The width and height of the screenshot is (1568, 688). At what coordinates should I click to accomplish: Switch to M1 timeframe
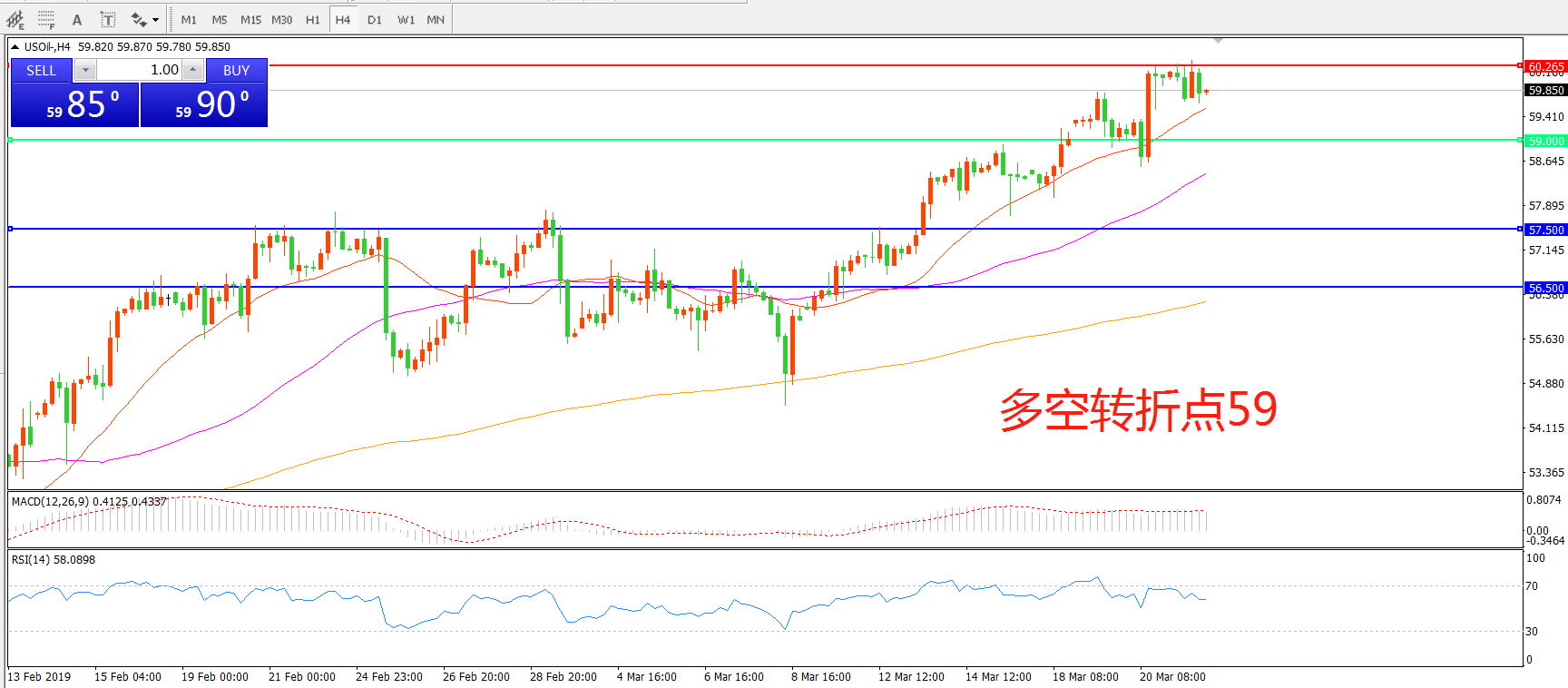[189, 19]
